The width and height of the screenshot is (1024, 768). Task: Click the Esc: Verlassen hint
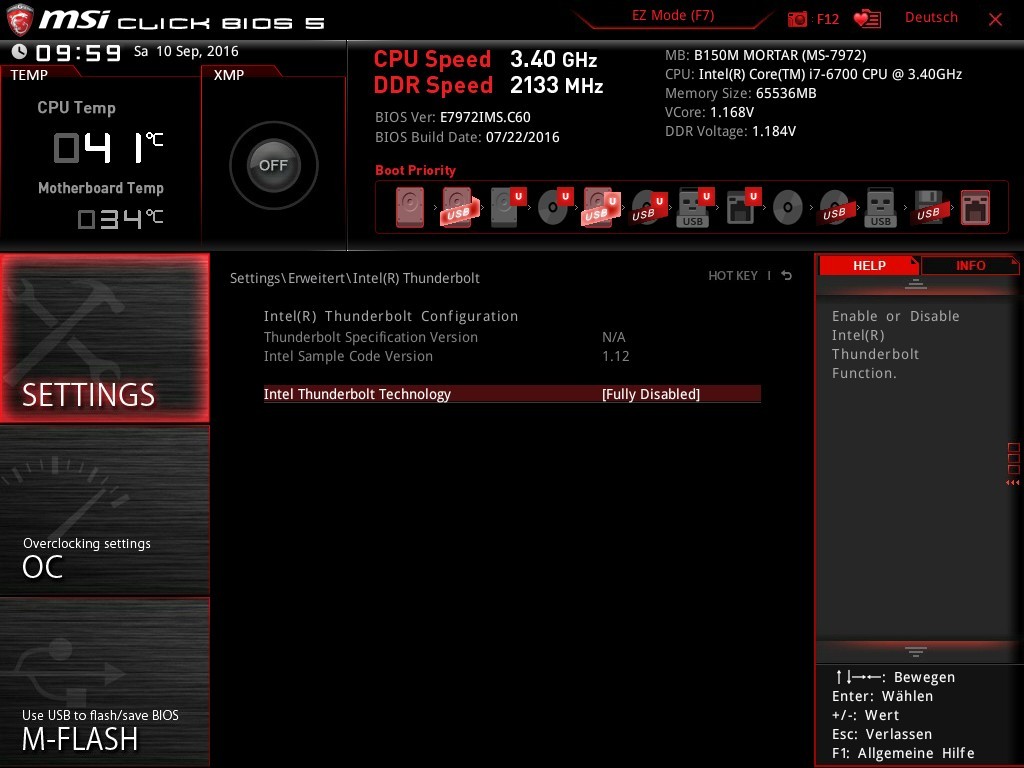(882, 734)
